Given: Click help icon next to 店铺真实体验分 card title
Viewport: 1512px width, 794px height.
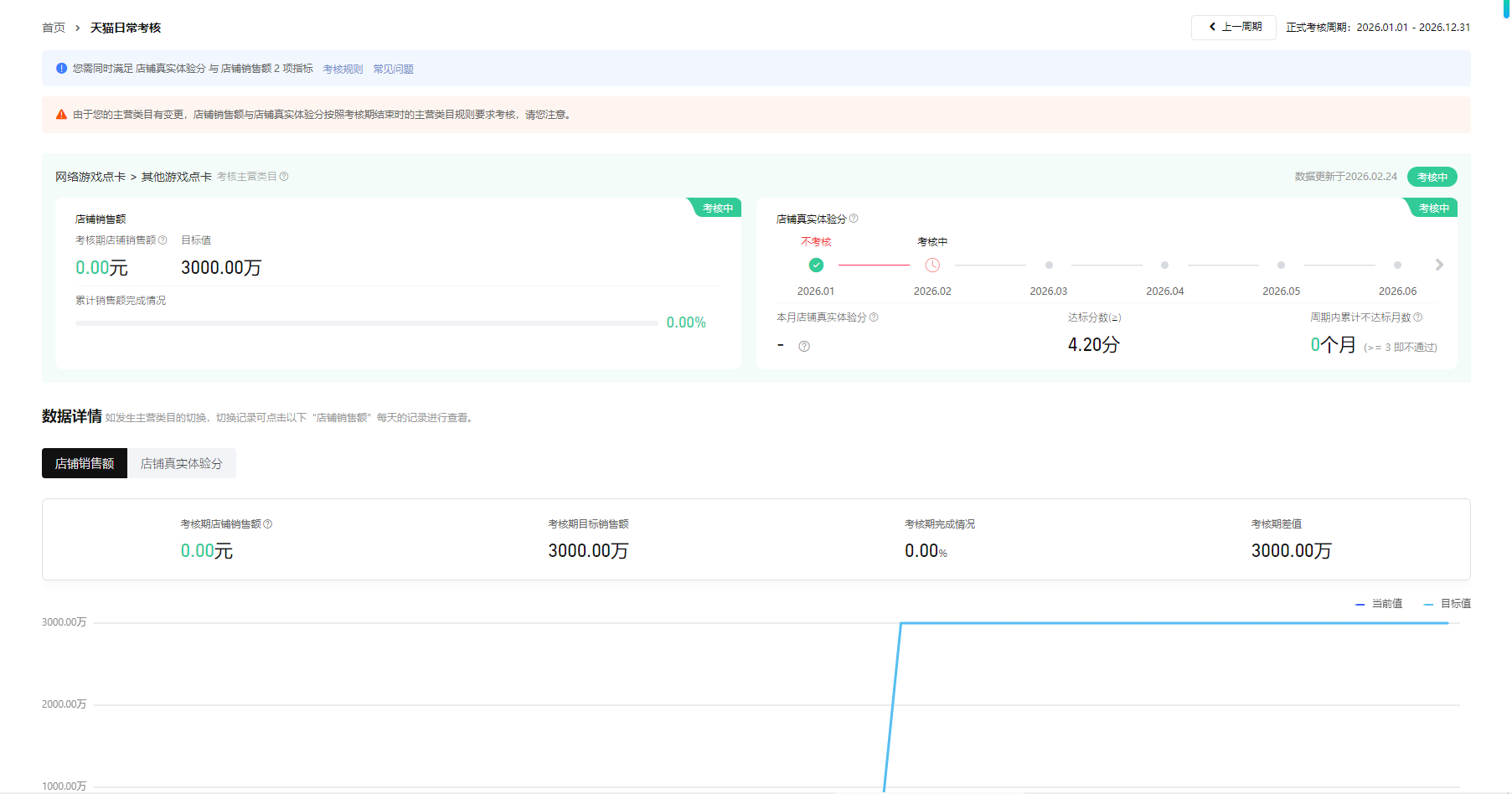Looking at the screenshot, I should (x=854, y=219).
